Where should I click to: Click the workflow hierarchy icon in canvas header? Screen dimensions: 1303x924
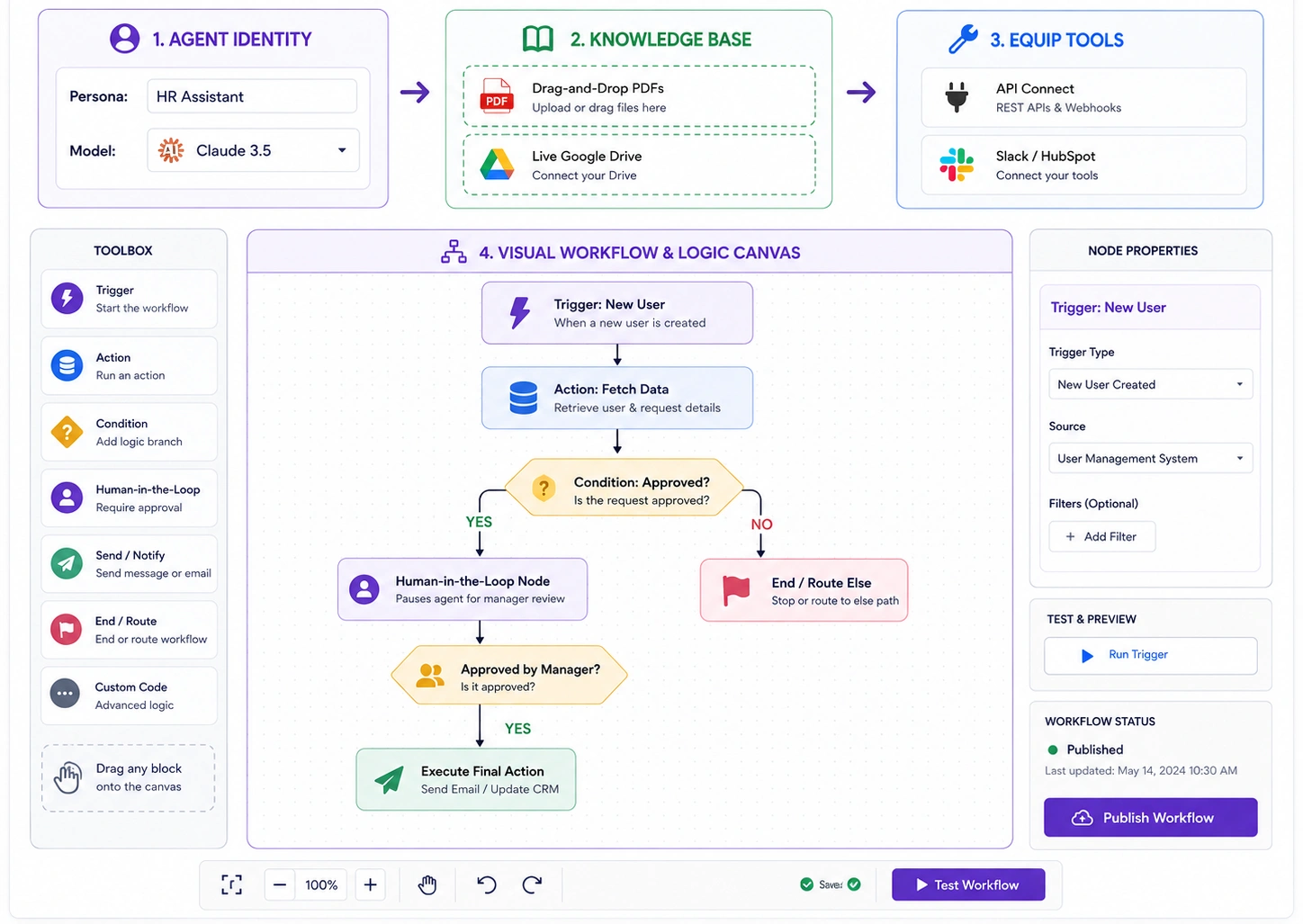pos(454,252)
